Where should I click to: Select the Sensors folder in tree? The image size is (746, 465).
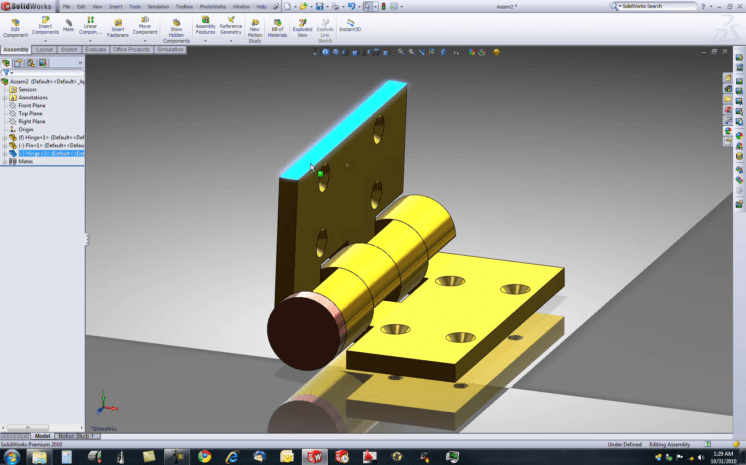tap(23, 89)
